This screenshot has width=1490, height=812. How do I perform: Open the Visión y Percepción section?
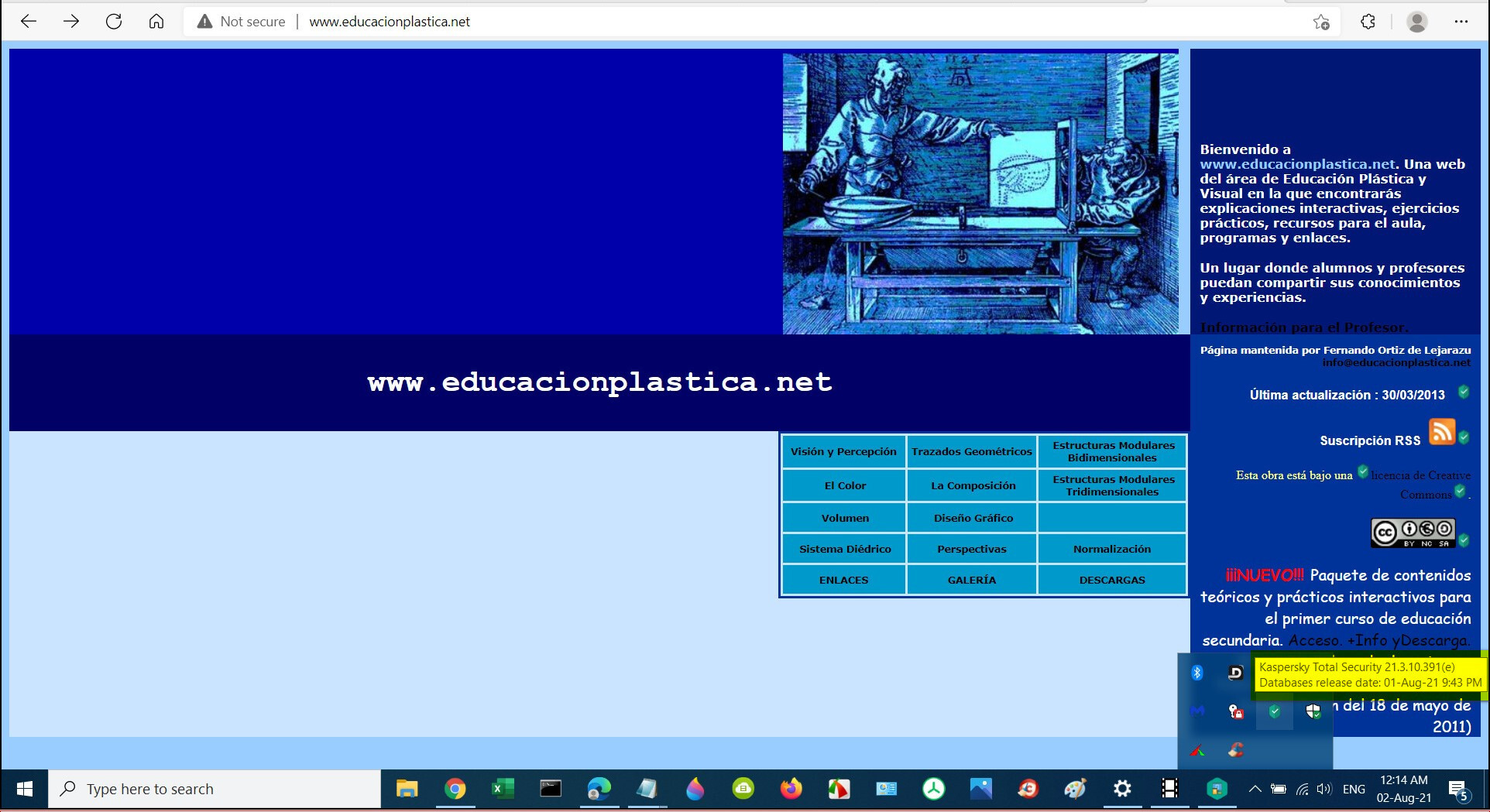pyautogui.click(x=843, y=452)
